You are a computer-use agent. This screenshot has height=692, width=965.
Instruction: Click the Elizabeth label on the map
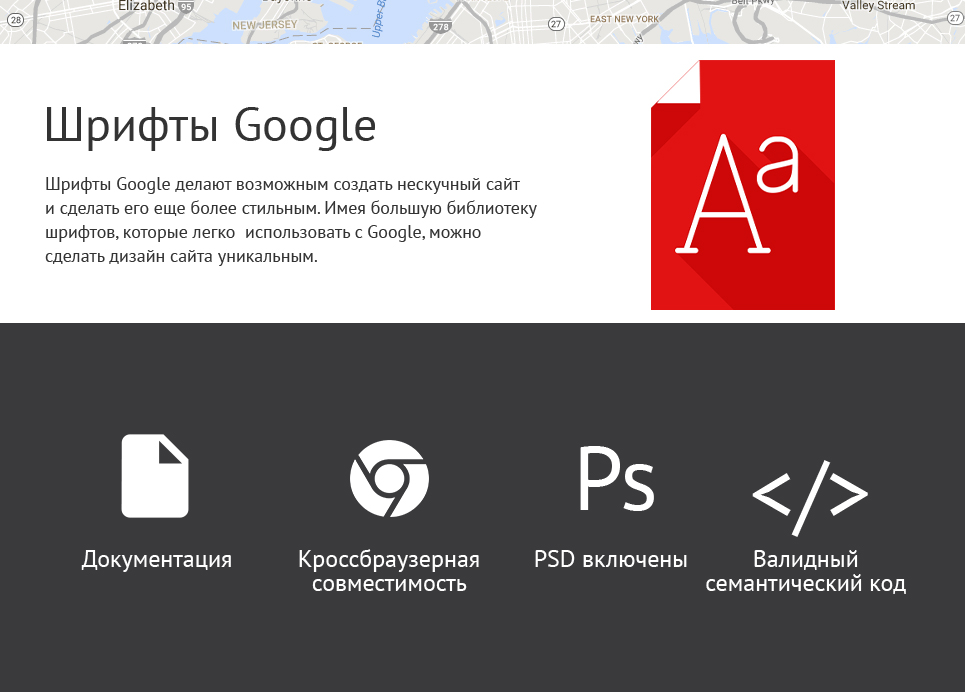click(146, 6)
